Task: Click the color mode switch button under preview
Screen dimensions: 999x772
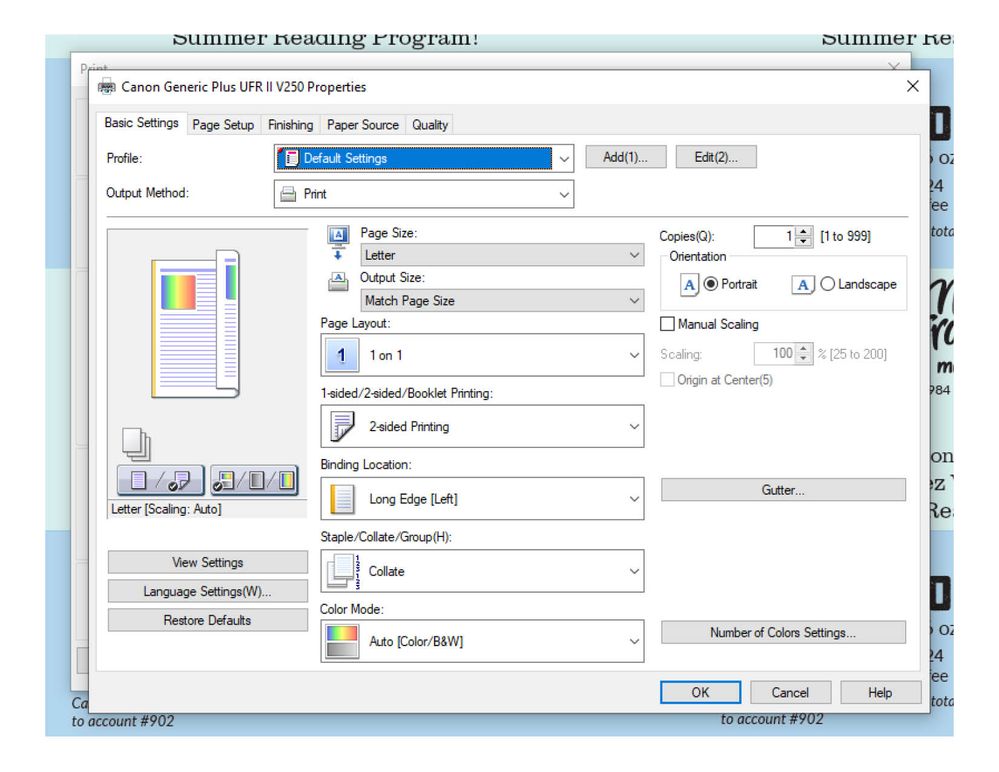Action: [253, 481]
